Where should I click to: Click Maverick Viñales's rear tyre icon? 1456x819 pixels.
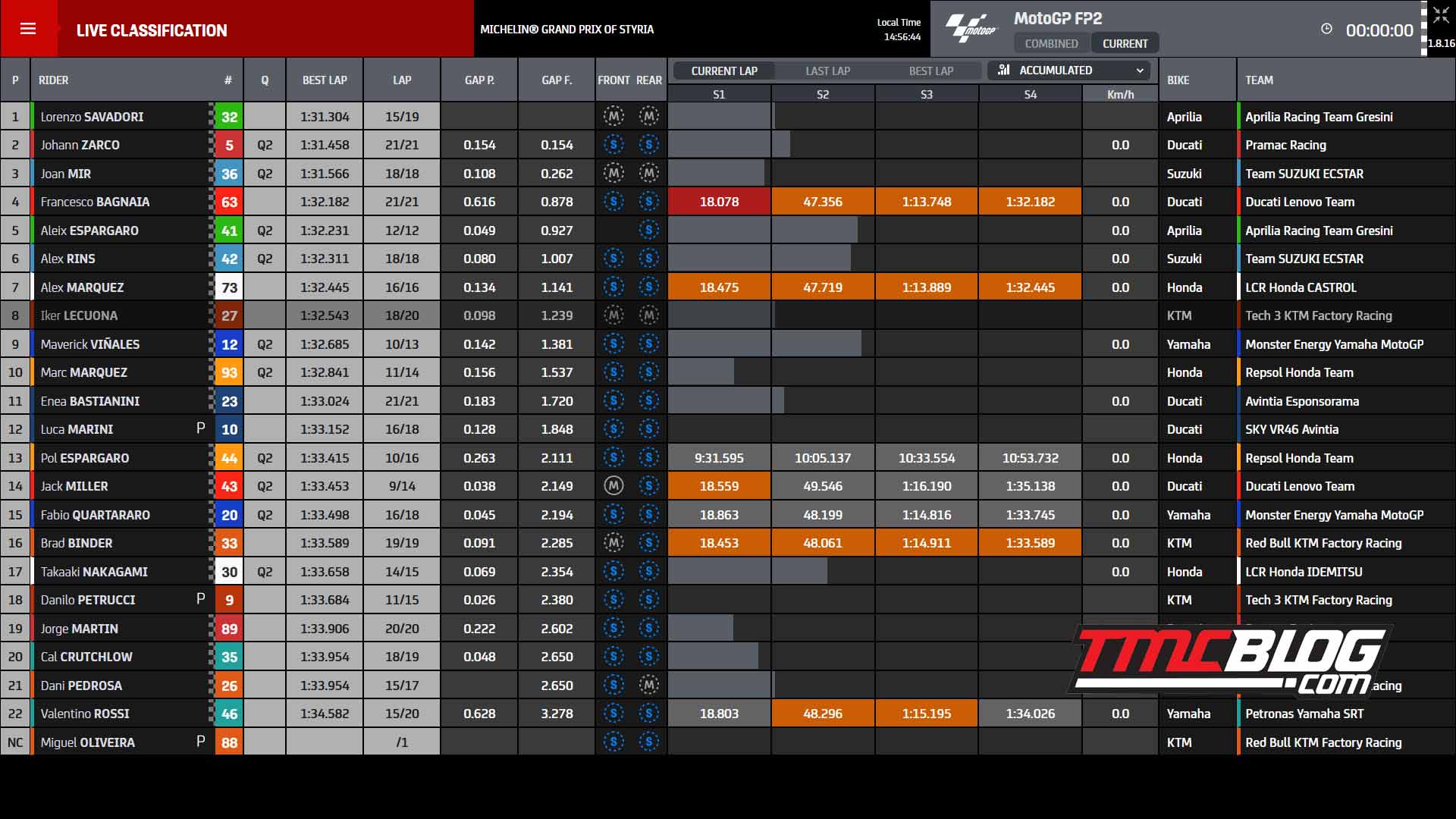pyautogui.click(x=648, y=344)
